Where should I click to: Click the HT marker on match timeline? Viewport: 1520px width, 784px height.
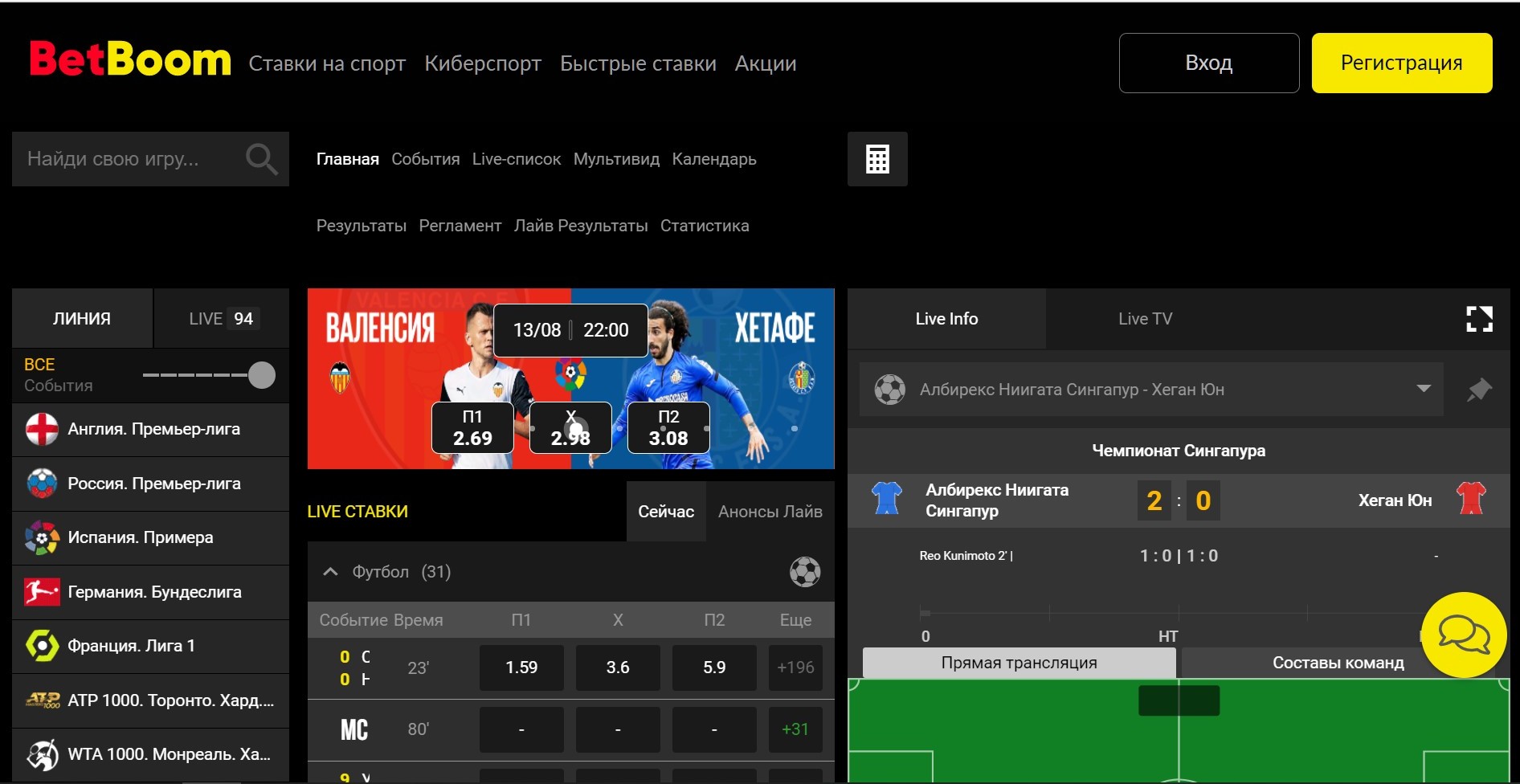1168,636
